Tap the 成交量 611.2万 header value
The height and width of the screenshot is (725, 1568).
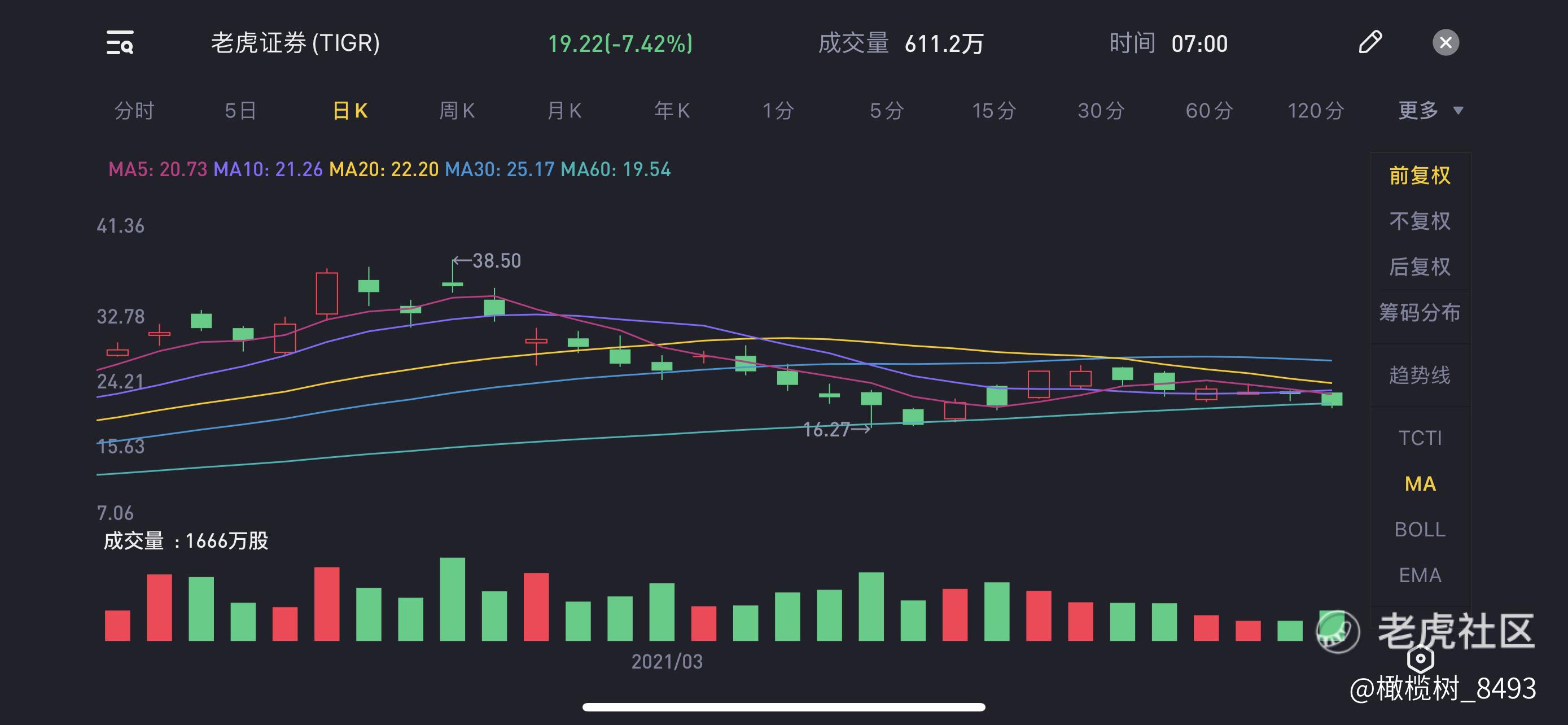click(x=901, y=44)
